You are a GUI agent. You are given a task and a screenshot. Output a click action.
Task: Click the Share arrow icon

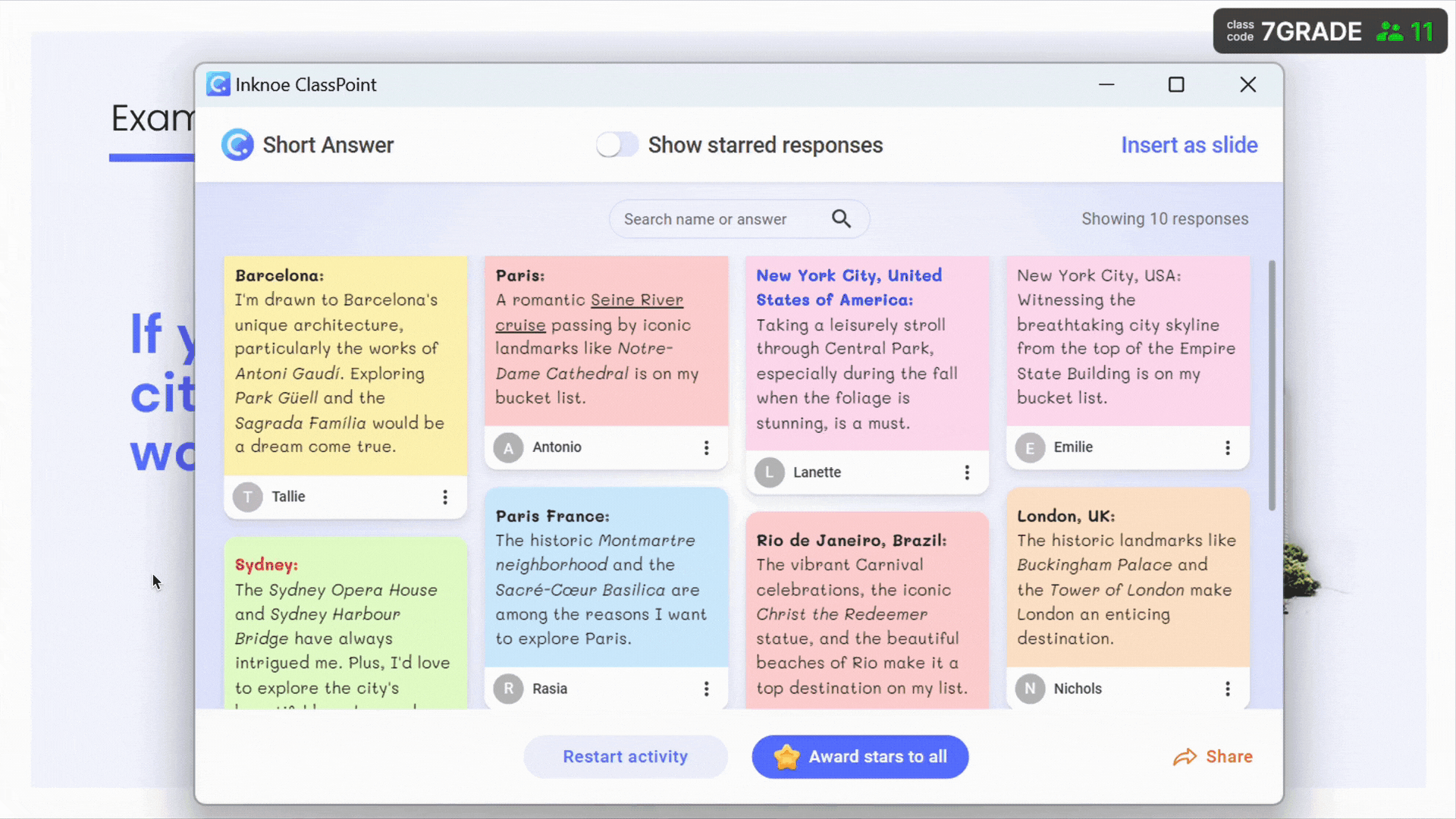(x=1185, y=757)
